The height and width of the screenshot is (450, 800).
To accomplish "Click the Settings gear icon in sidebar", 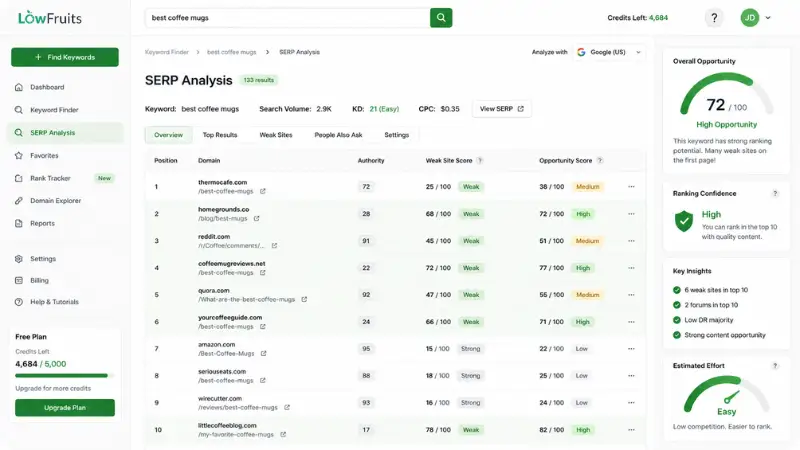I will (19, 259).
